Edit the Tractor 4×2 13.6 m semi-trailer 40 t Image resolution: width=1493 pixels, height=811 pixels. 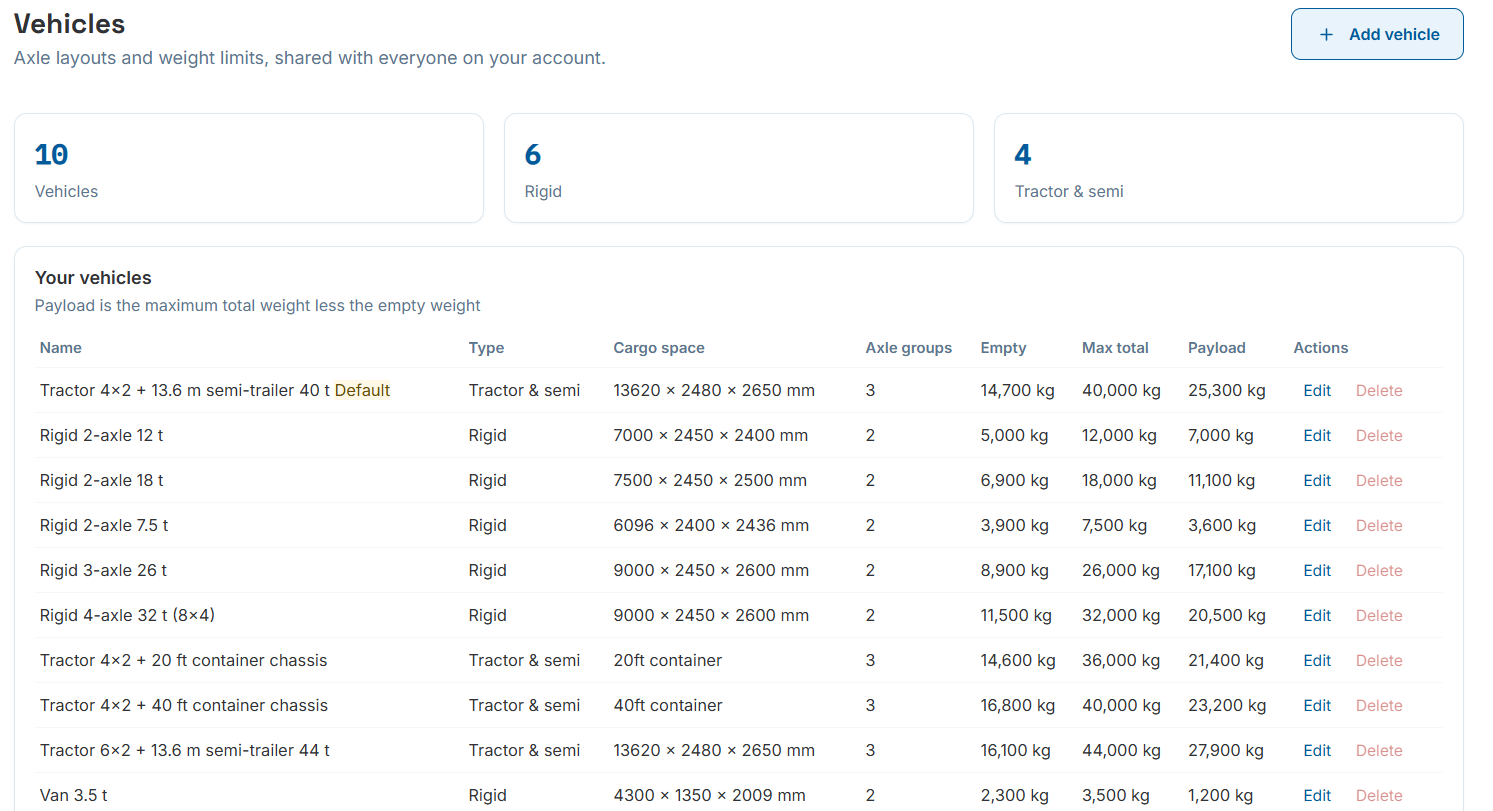point(1317,391)
